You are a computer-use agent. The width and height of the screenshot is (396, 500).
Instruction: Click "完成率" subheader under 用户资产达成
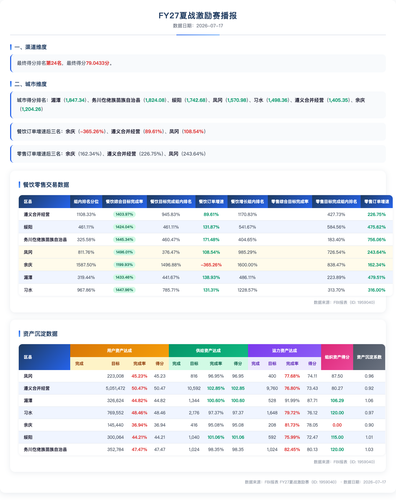tap(139, 363)
